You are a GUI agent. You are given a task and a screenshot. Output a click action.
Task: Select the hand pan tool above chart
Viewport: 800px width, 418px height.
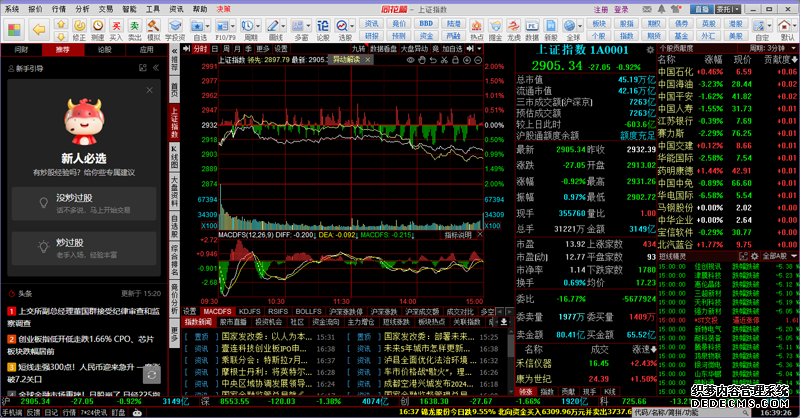pyautogui.click(x=422, y=60)
